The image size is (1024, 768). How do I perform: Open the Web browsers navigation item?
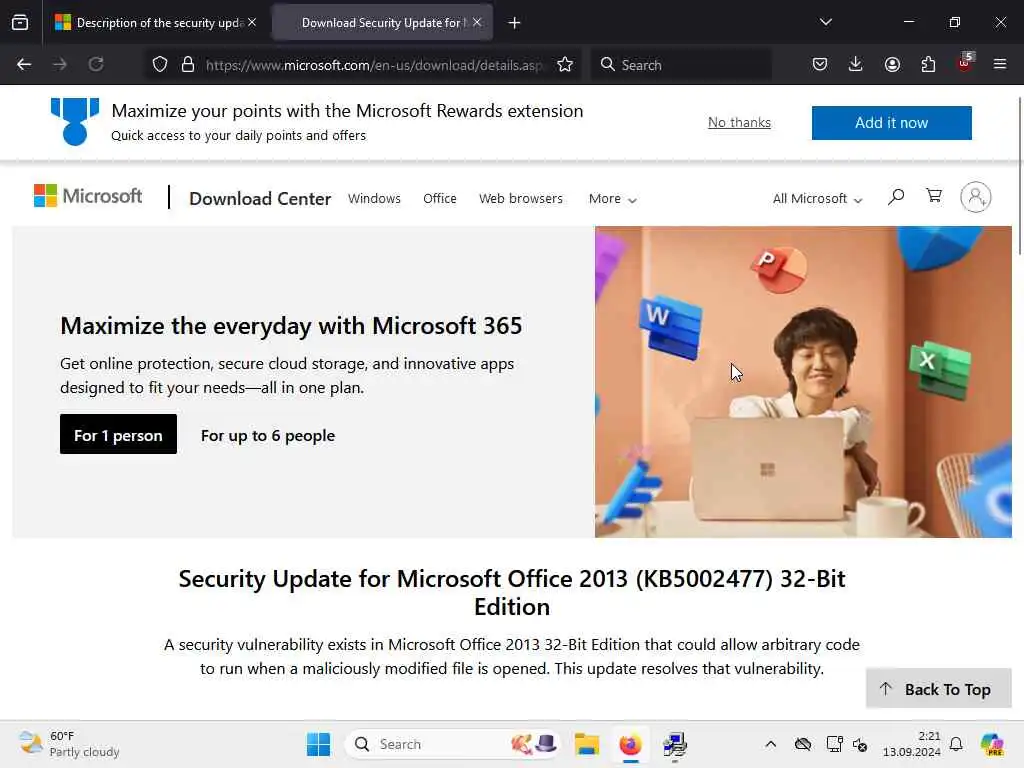[x=520, y=199]
